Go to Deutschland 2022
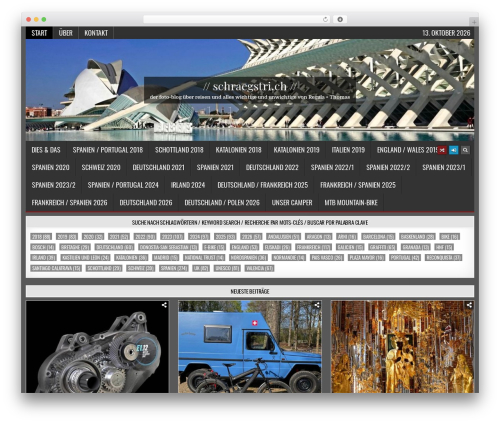Viewport: 500px width, 423px height. (272, 167)
